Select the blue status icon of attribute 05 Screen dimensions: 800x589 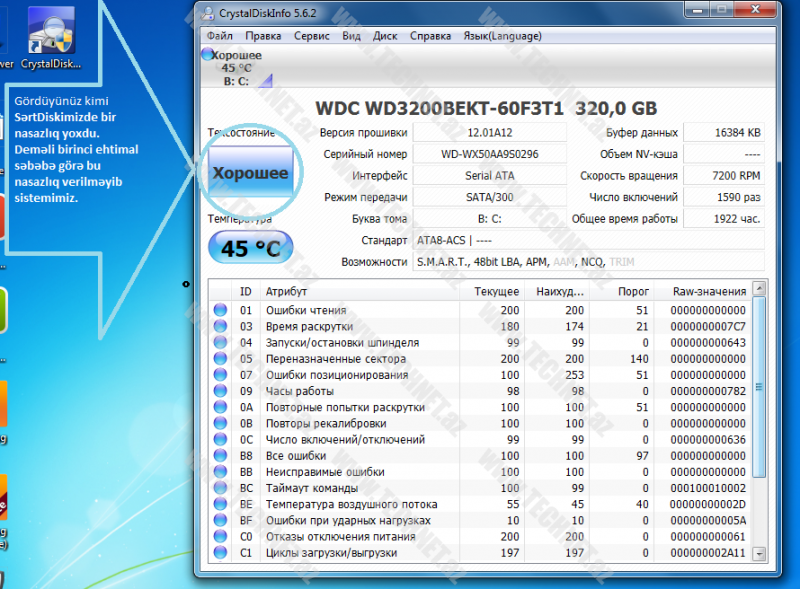[x=221, y=358]
